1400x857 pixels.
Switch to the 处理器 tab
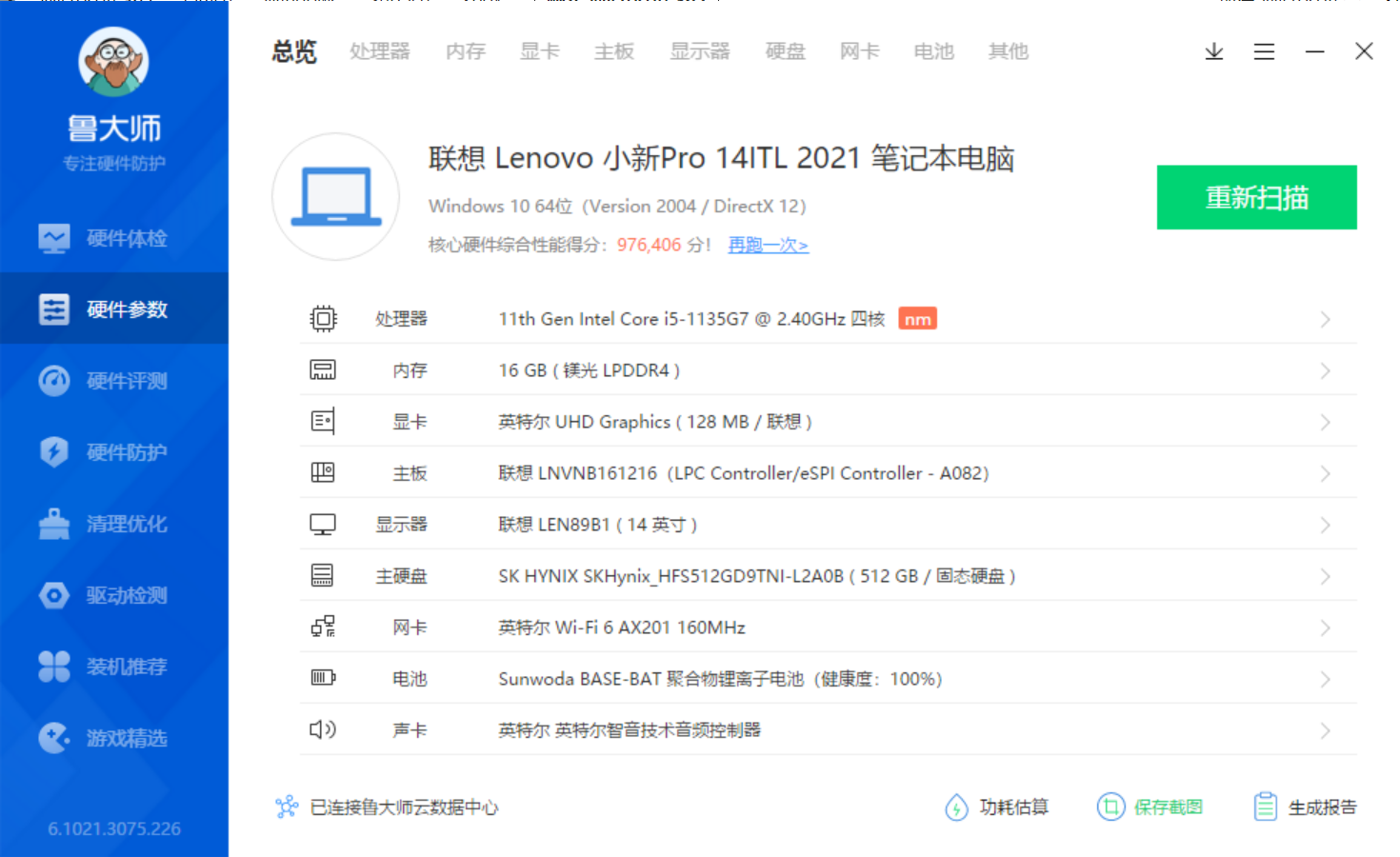click(379, 51)
